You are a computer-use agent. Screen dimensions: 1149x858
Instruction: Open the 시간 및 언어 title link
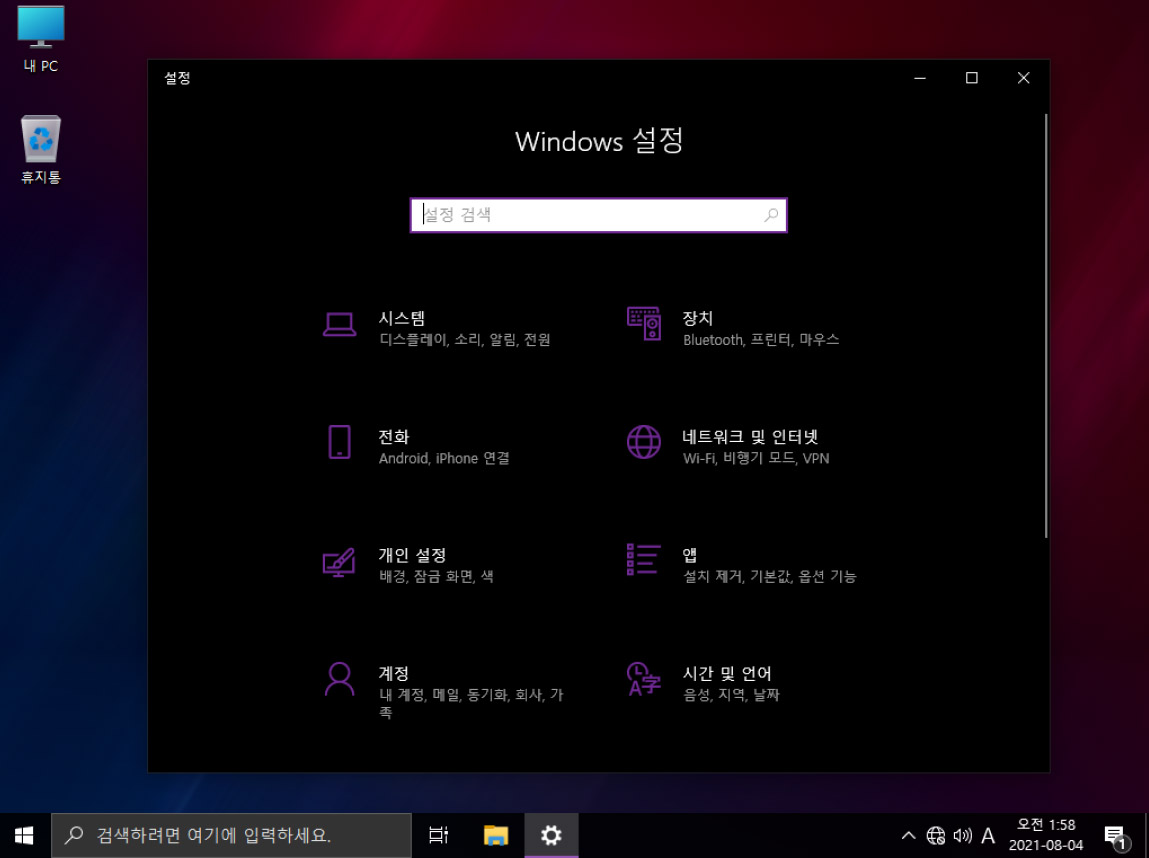click(727, 673)
